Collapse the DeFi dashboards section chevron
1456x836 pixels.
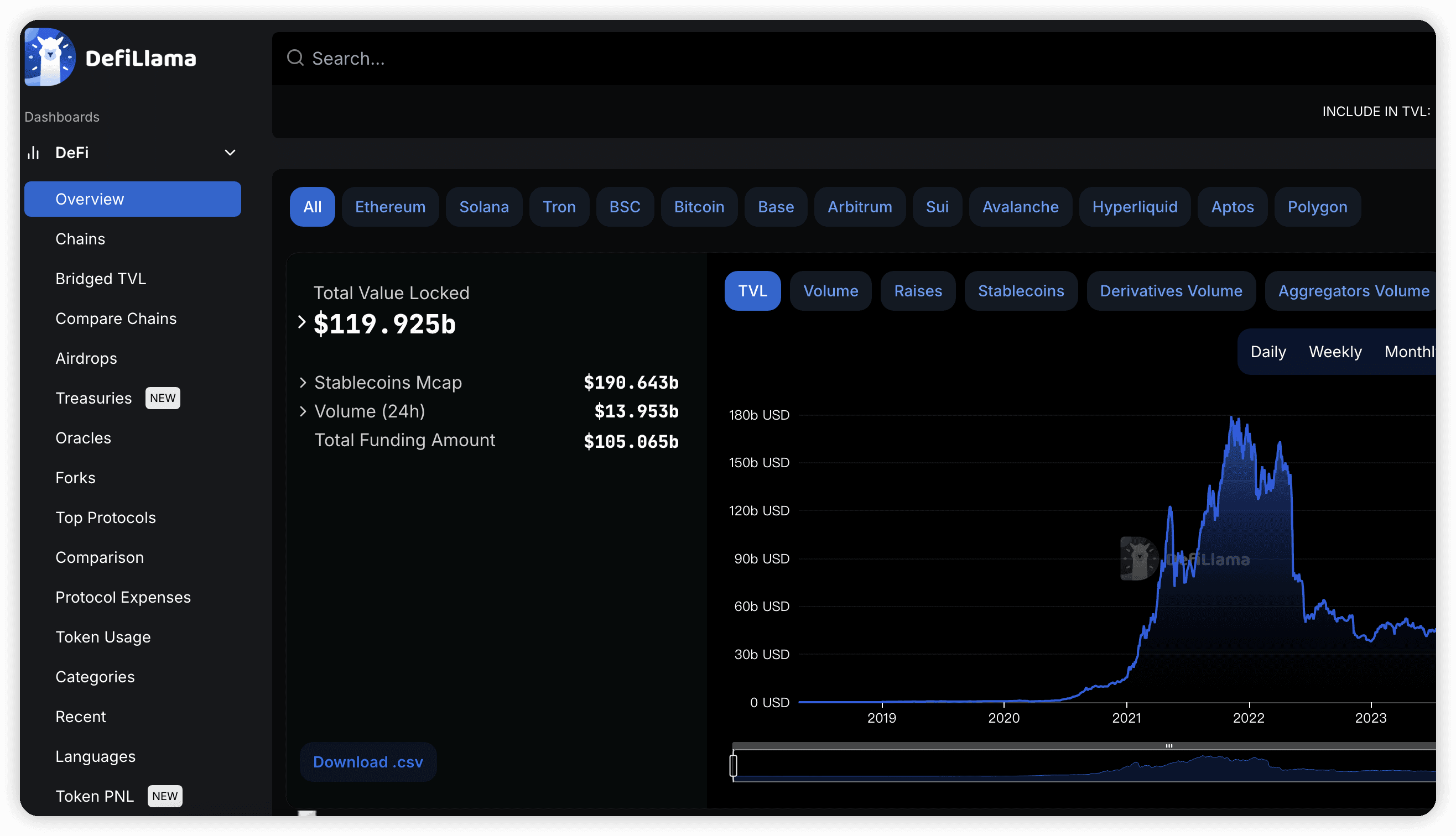pos(230,153)
